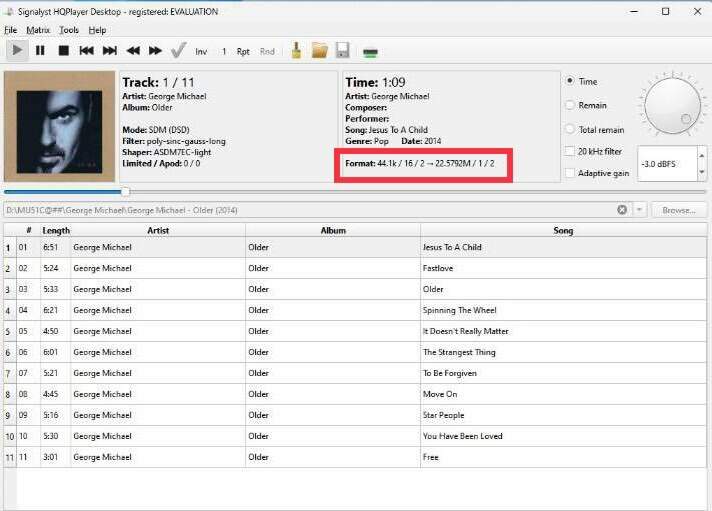This screenshot has width=712, height=511.
Task: Click the open folder icon
Action: (x=320, y=50)
